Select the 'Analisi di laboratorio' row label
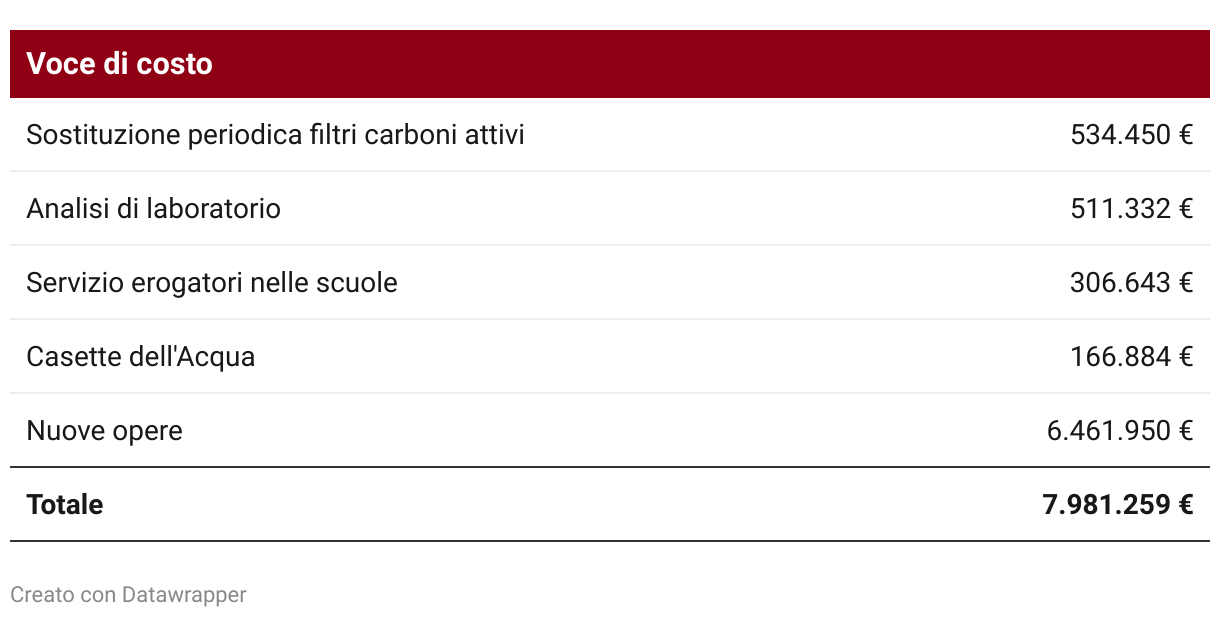The image size is (1220, 618). click(153, 208)
